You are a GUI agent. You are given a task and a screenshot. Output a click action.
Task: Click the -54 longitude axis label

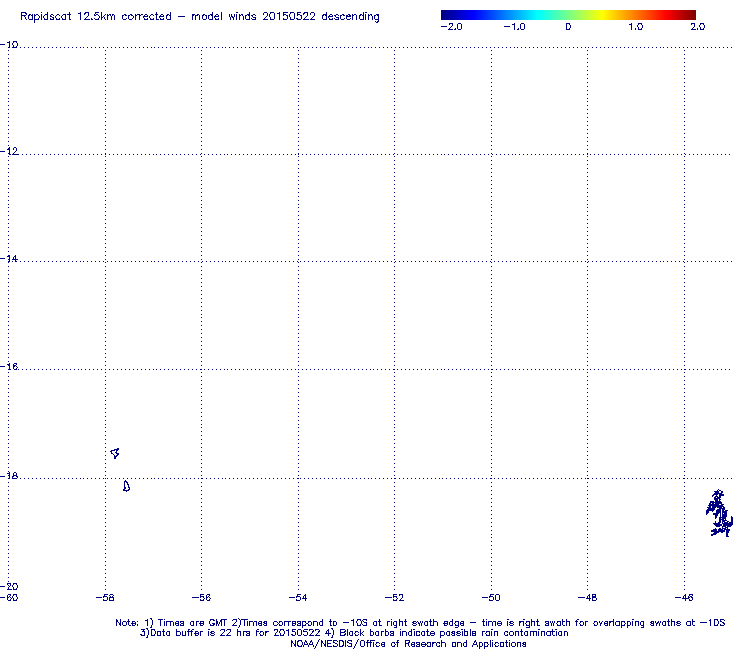[298, 598]
